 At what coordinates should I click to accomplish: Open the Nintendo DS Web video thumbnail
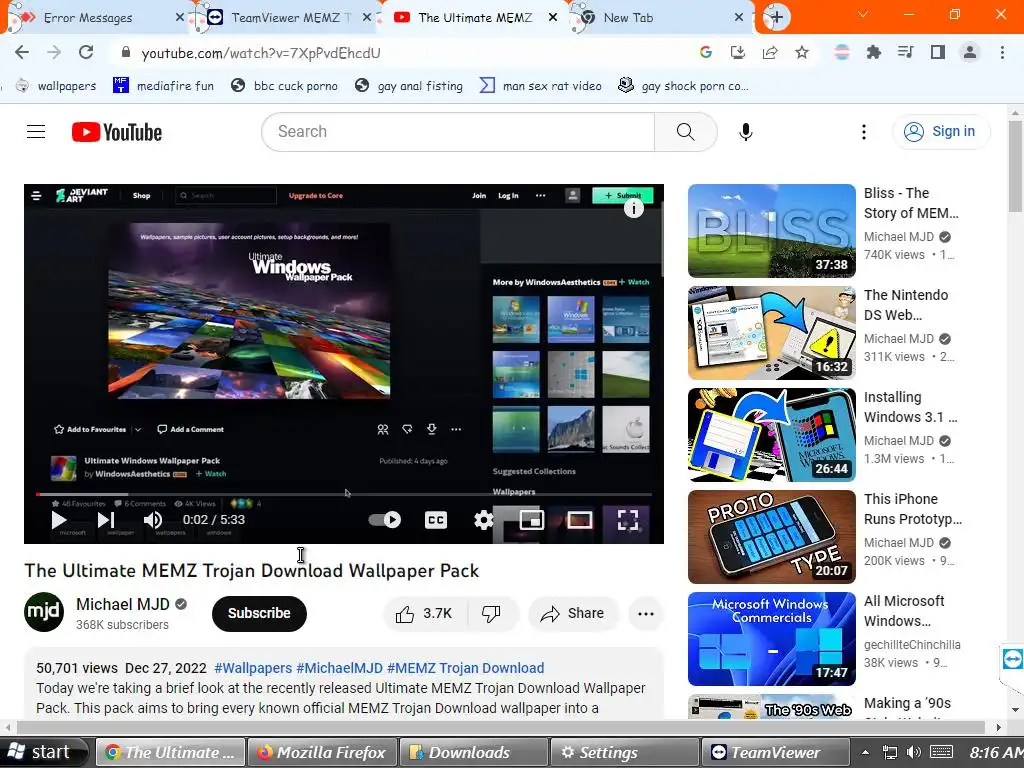coord(771,332)
